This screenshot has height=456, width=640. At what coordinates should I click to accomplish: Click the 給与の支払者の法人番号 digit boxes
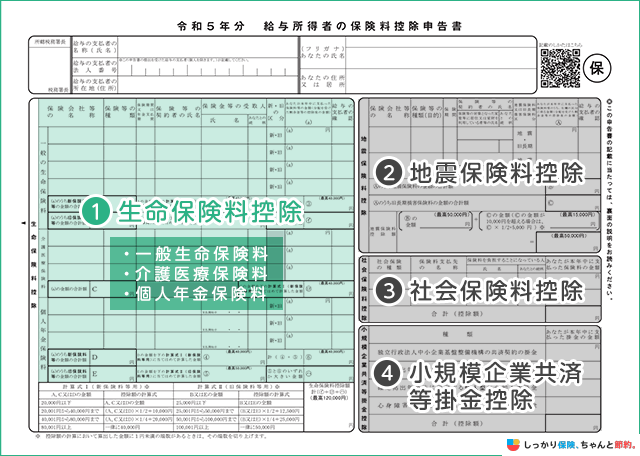click(x=208, y=67)
